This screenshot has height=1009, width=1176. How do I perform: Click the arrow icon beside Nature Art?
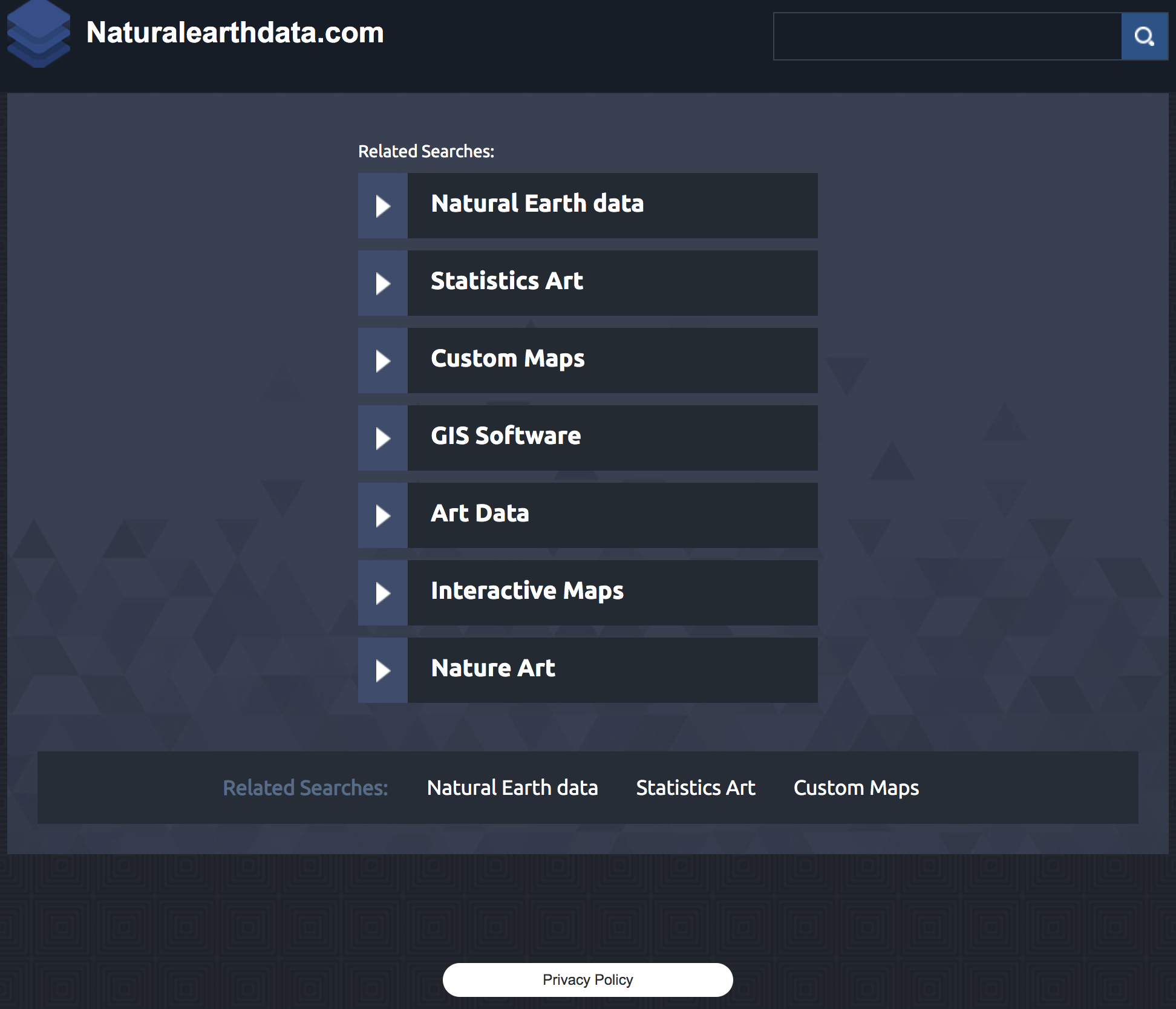coord(383,670)
